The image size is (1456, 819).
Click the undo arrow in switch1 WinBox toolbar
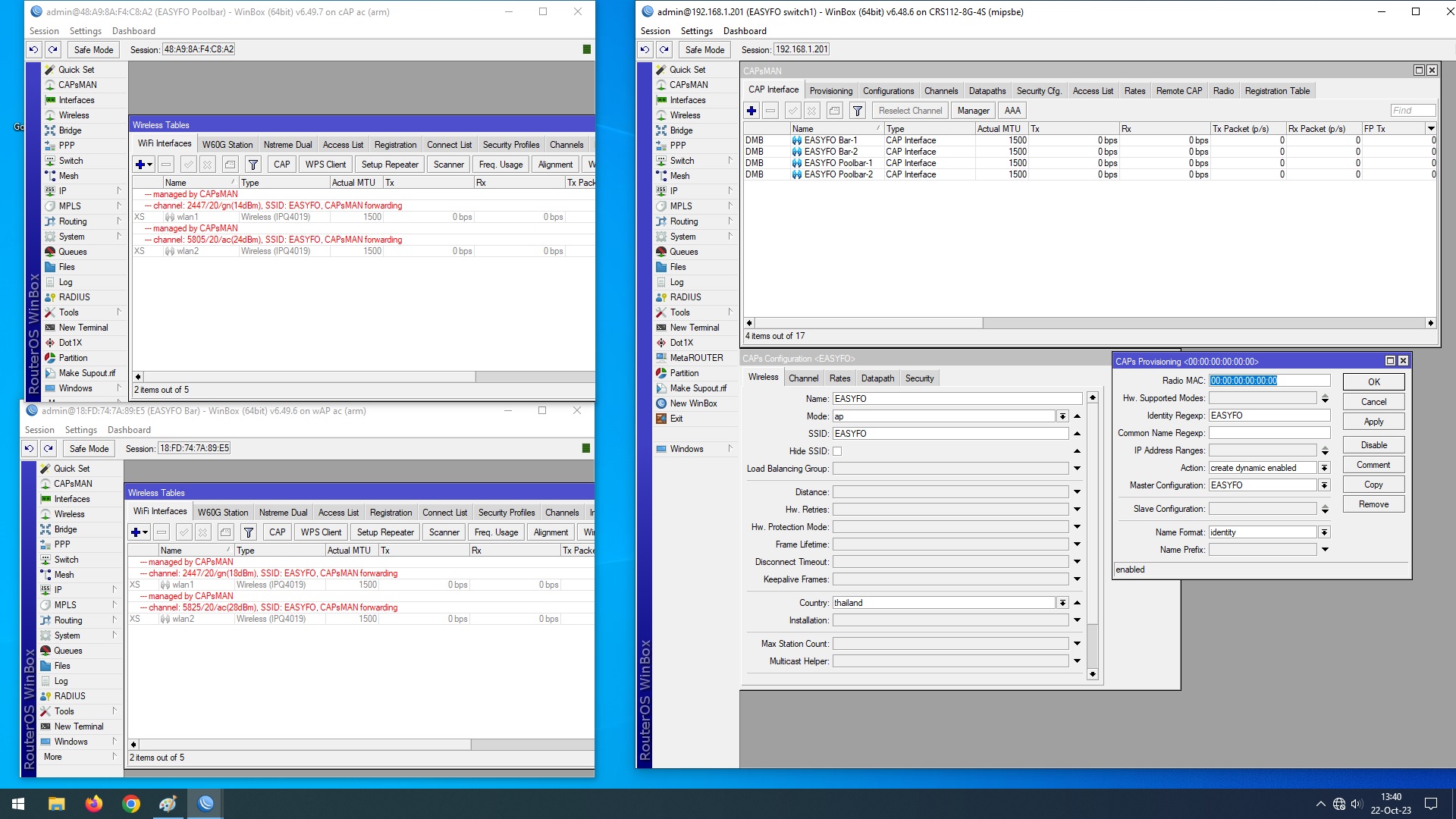645,49
